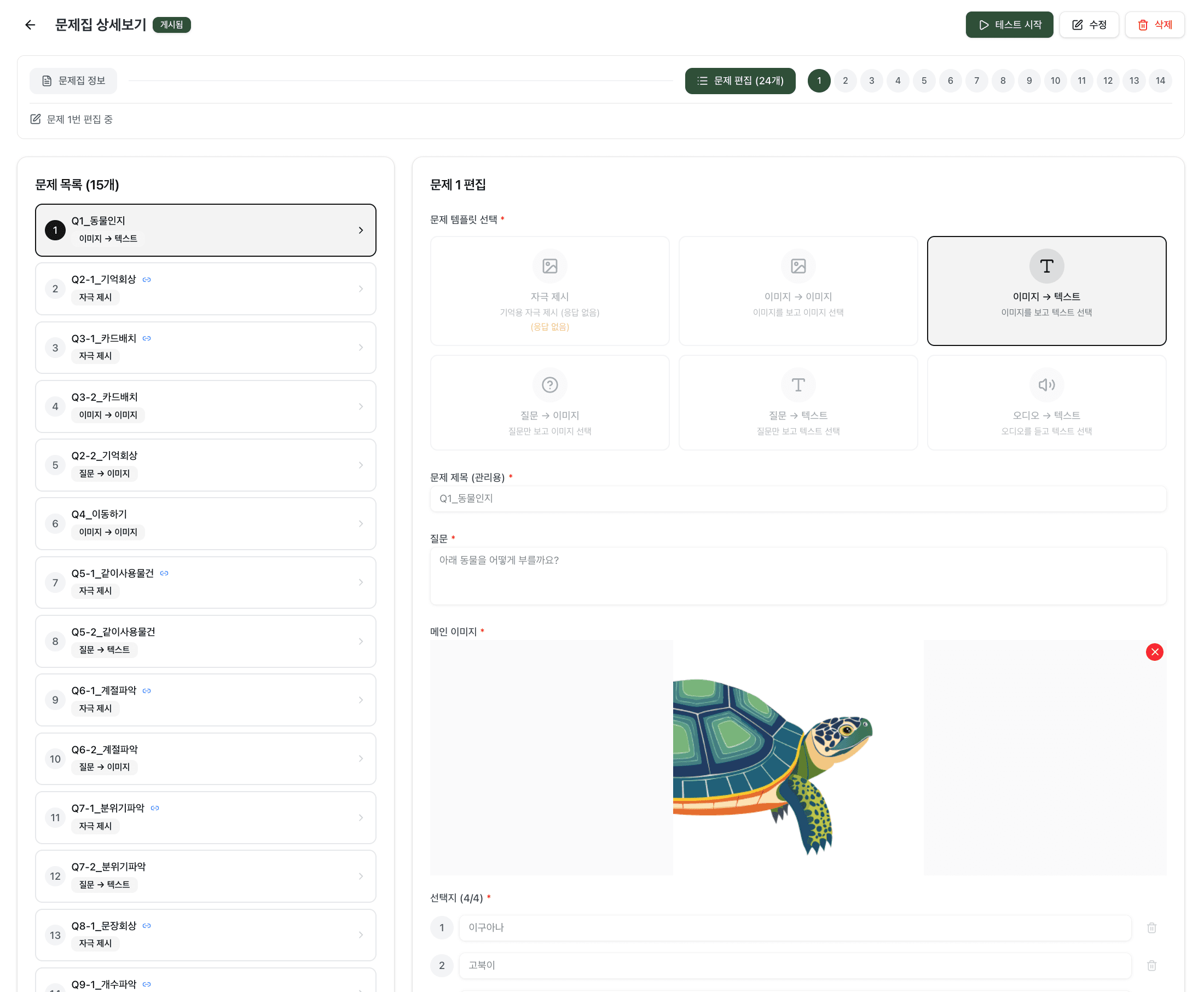Delete answer choice 1 trash icon
Image resolution: width=1204 pixels, height=992 pixels.
pos(1151,927)
